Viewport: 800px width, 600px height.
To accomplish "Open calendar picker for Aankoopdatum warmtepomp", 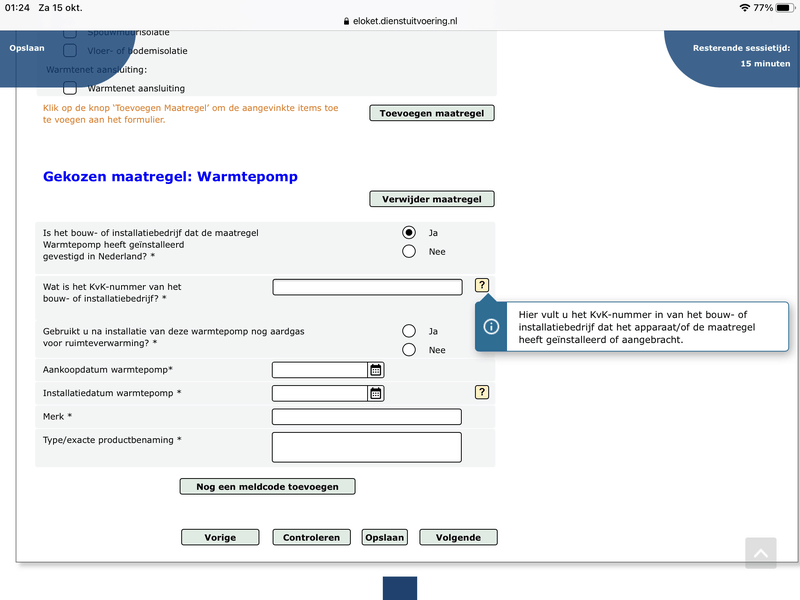I will 376,370.
